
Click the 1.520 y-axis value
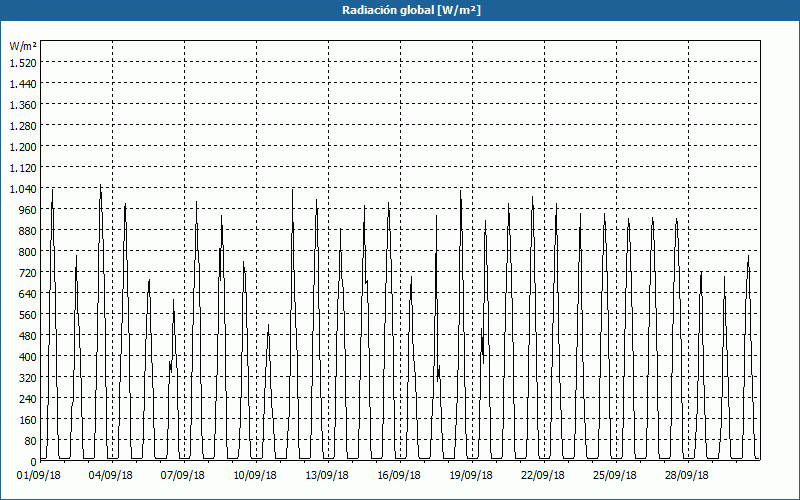tap(23, 63)
